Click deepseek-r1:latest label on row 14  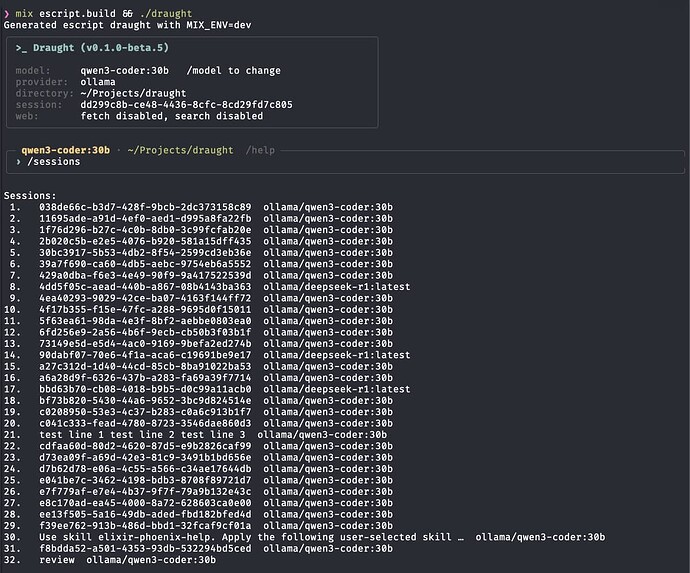coord(357,355)
